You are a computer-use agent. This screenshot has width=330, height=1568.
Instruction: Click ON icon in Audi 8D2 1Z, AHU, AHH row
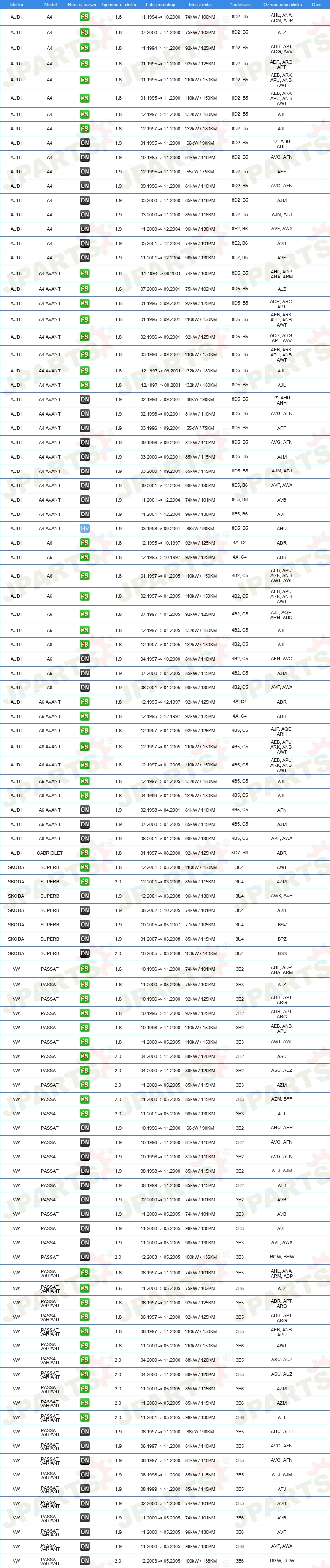coord(85,143)
